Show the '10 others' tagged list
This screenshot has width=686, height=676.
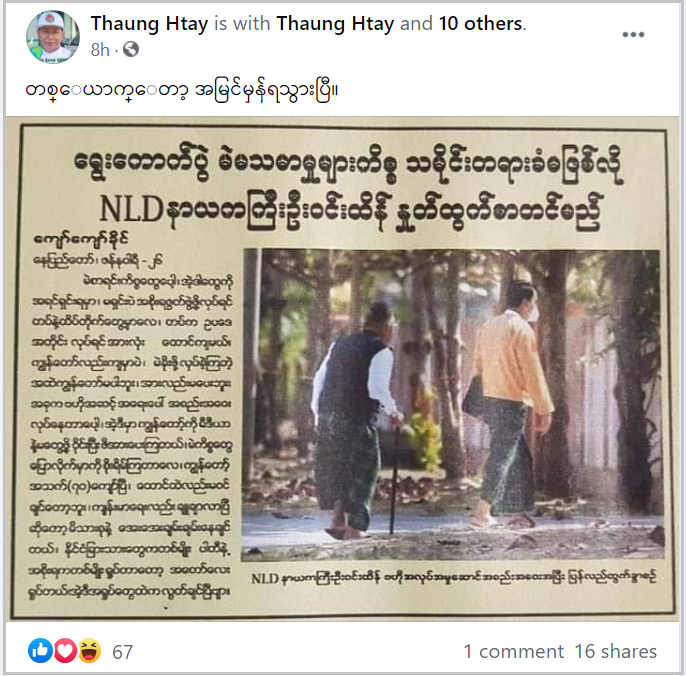tap(481, 24)
